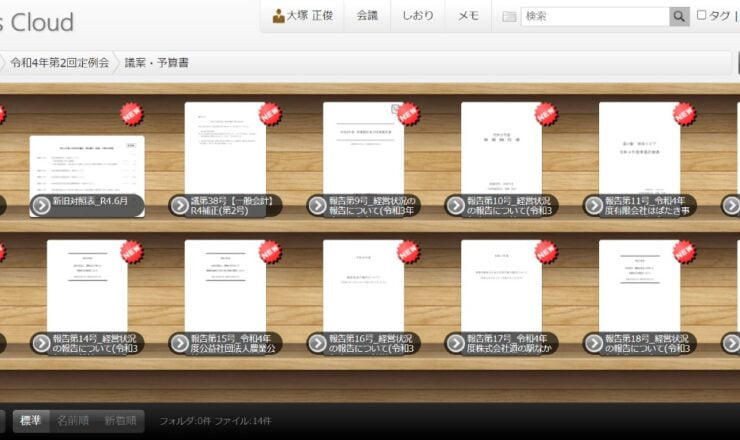Click the arrow icon on 報告第14号 label
Viewport: 740px width, 440px height.
click(x=41, y=343)
